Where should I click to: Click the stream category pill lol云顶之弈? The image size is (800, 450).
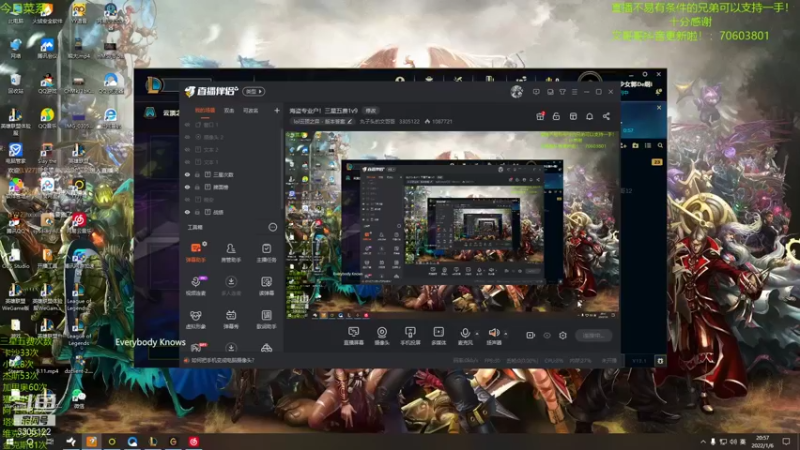(x=322, y=121)
